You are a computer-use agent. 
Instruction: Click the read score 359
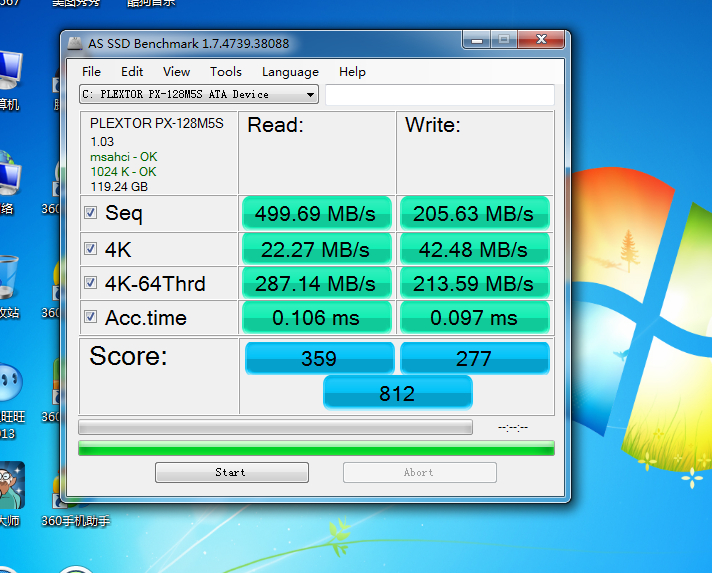[x=319, y=358]
